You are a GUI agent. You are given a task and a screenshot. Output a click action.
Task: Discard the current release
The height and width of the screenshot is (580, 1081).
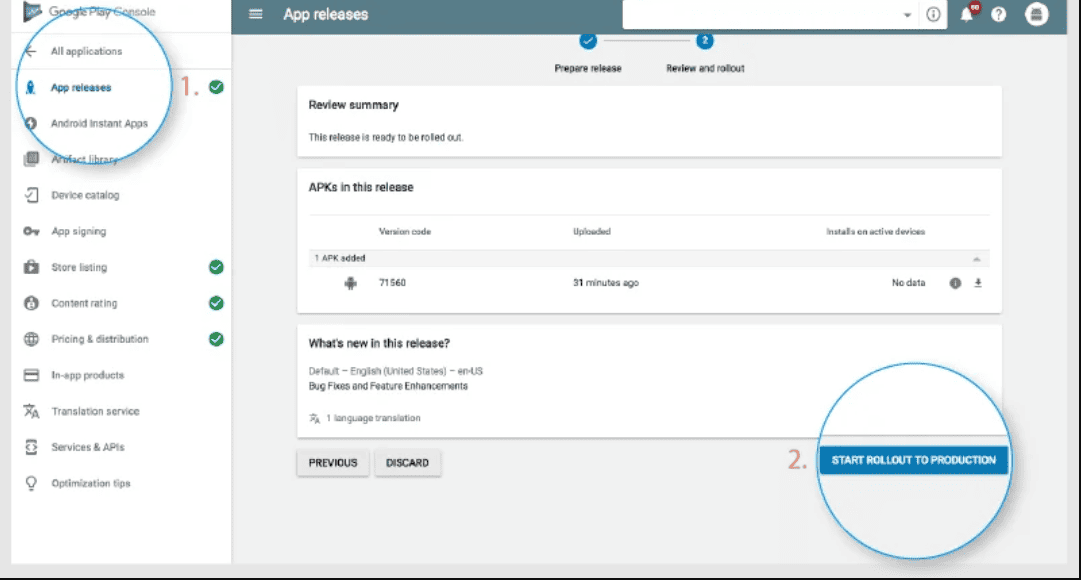coord(407,462)
